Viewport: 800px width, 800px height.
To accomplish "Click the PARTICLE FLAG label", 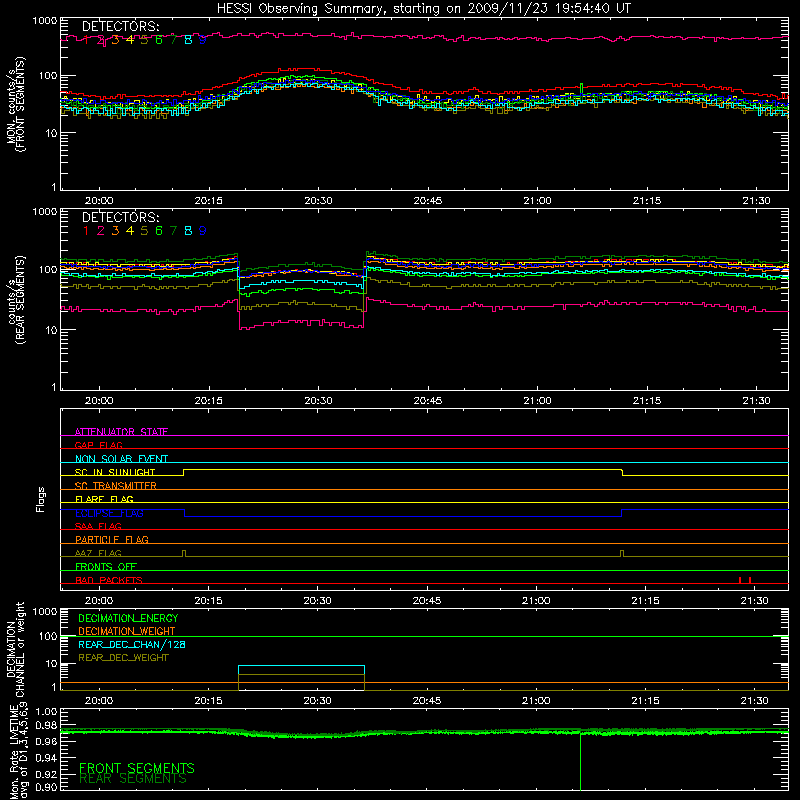I will (112, 539).
